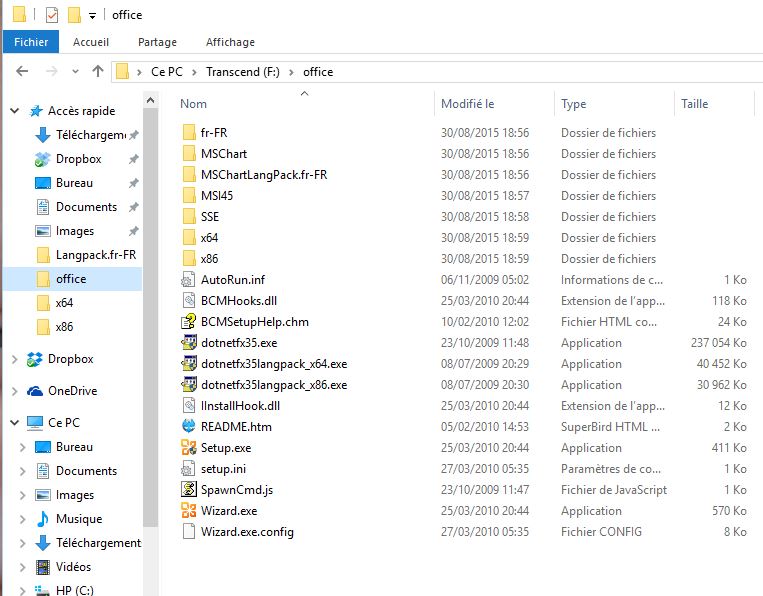Click the navigation pane vertical scrollbar
Viewport: 763px width, 596px height.
pyautogui.click(x=150, y=300)
